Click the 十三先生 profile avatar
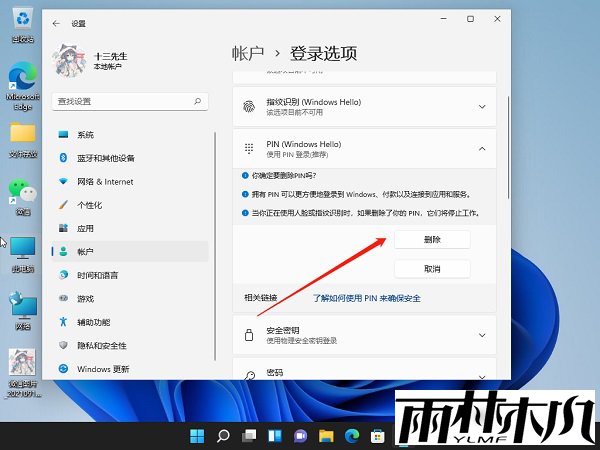Viewport: 600px width, 450px height. click(x=69, y=61)
